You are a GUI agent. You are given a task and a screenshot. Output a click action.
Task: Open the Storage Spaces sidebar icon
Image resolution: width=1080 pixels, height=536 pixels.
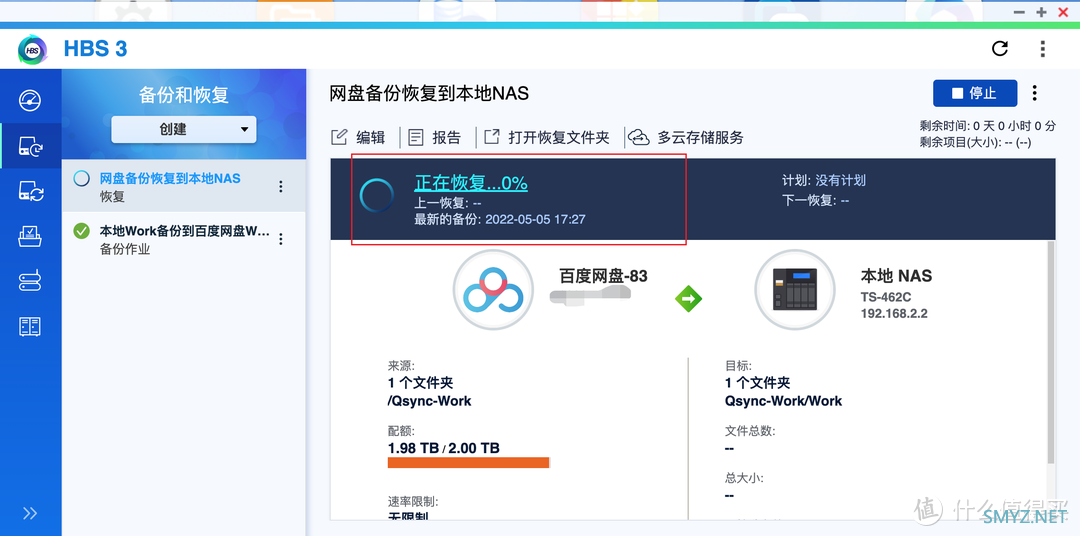click(x=30, y=282)
